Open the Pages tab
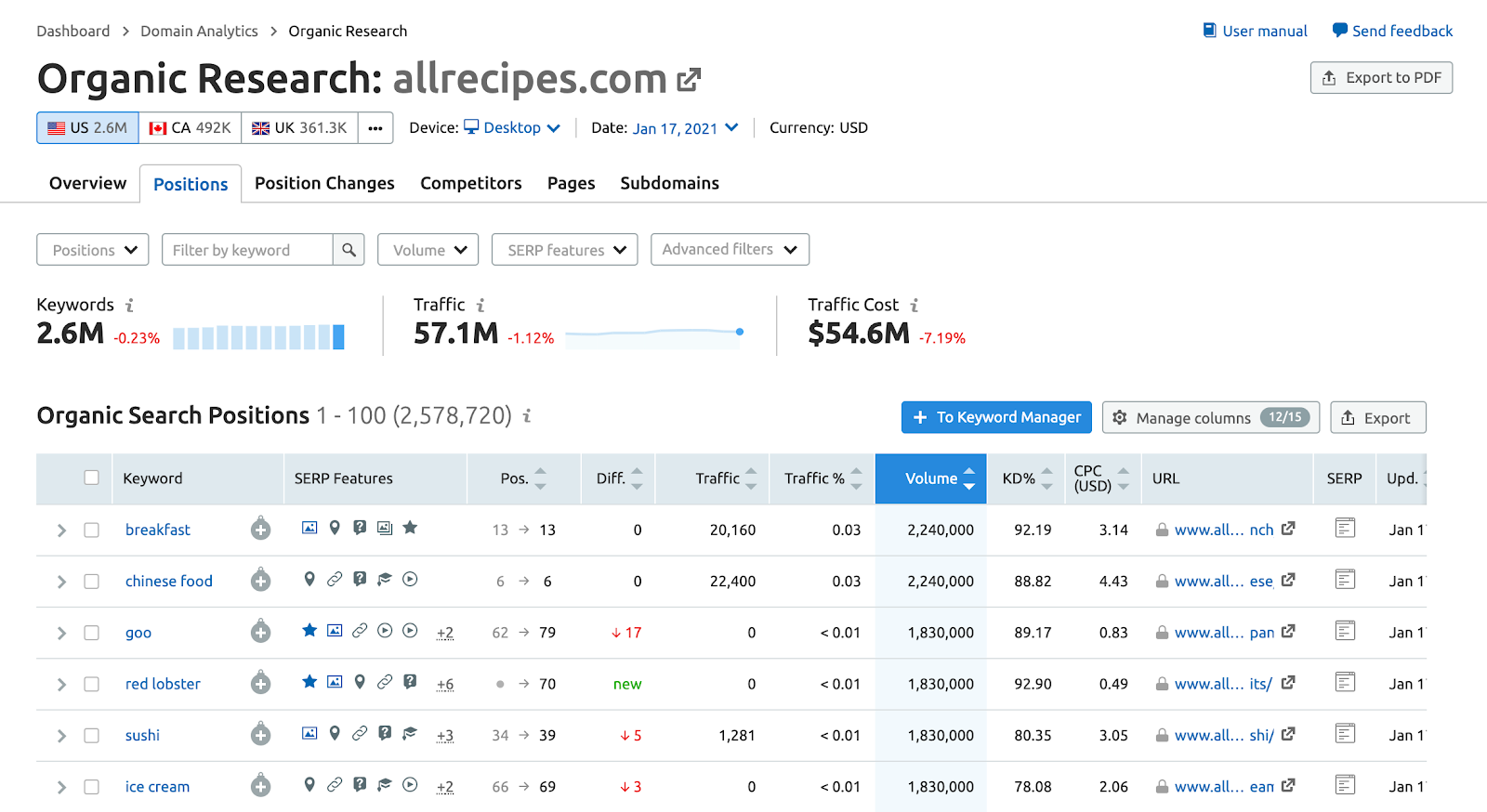Viewport: 1487px width, 812px height. point(571,183)
